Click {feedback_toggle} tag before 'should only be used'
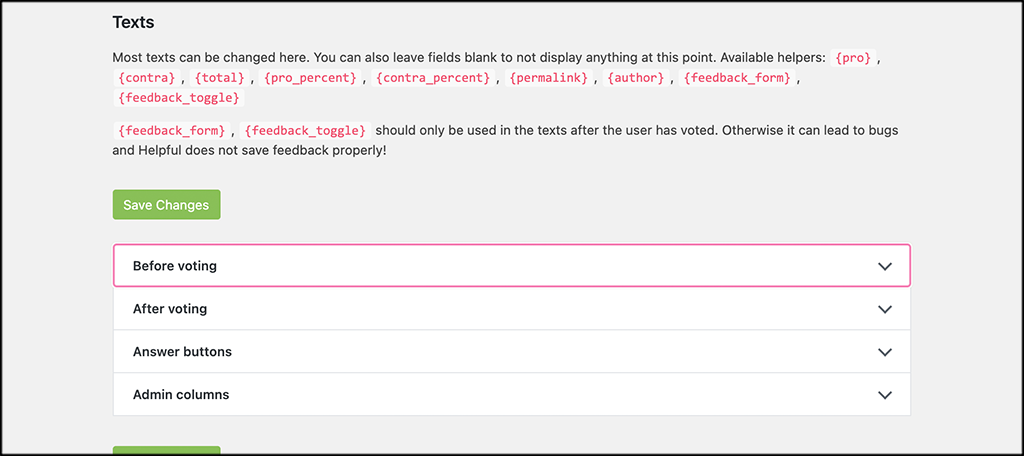 [306, 130]
